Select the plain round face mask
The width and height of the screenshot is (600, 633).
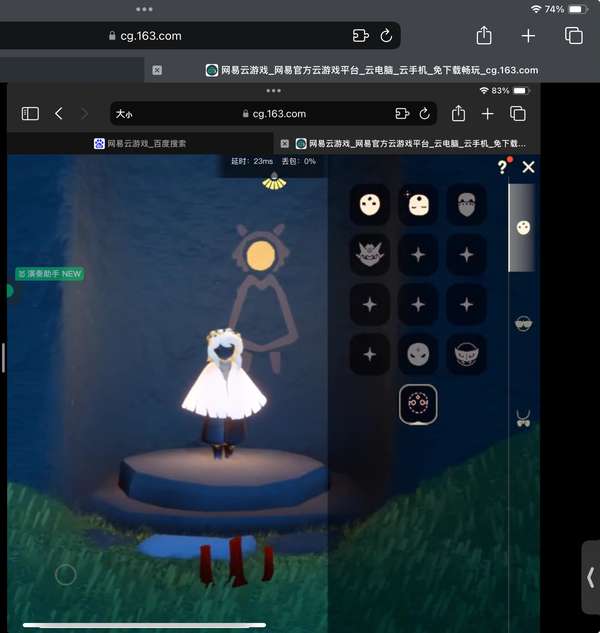click(x=369, y=205)
